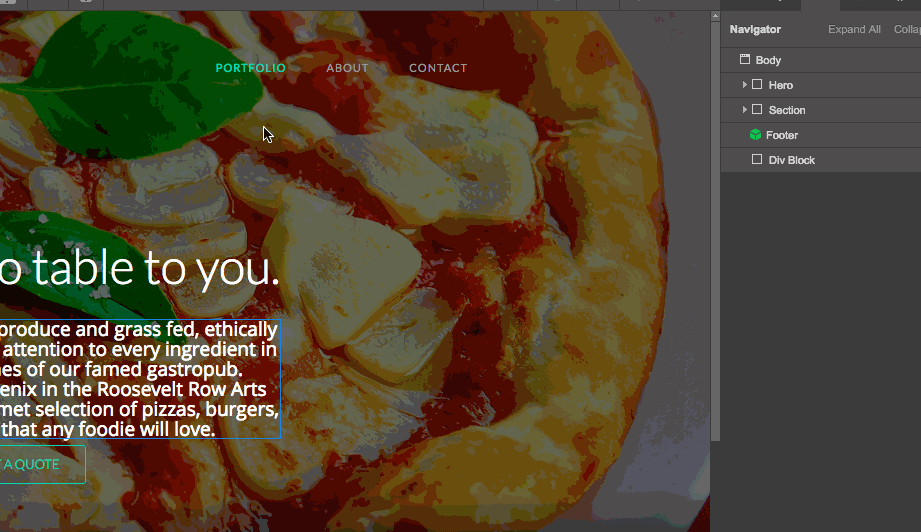Click the Collapse all button in Navigator
Screen dimensions: 921x532
pyautogui.click(x=907, y=29)
